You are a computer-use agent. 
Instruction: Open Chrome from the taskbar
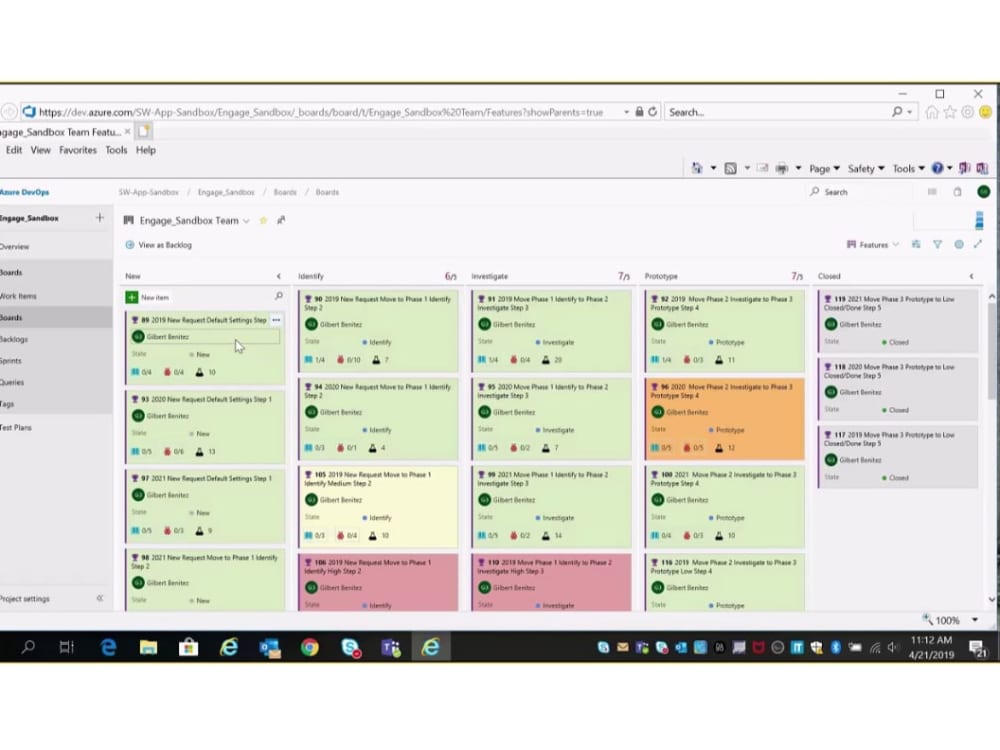tap(310, 647)
